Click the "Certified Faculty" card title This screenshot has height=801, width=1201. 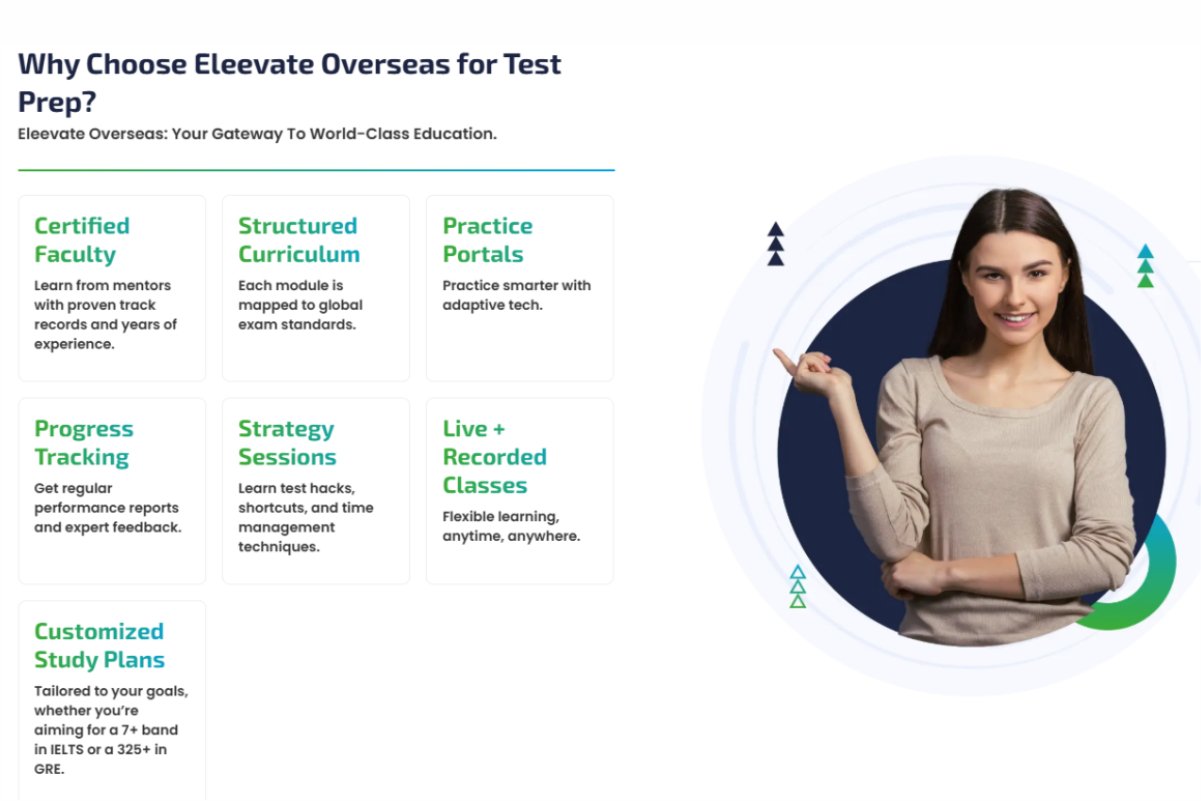pos(82,240)
